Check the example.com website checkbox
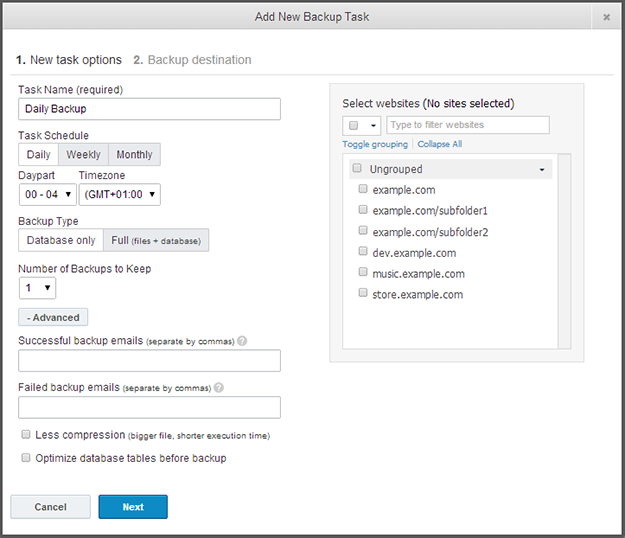 (x=363, y=190)
